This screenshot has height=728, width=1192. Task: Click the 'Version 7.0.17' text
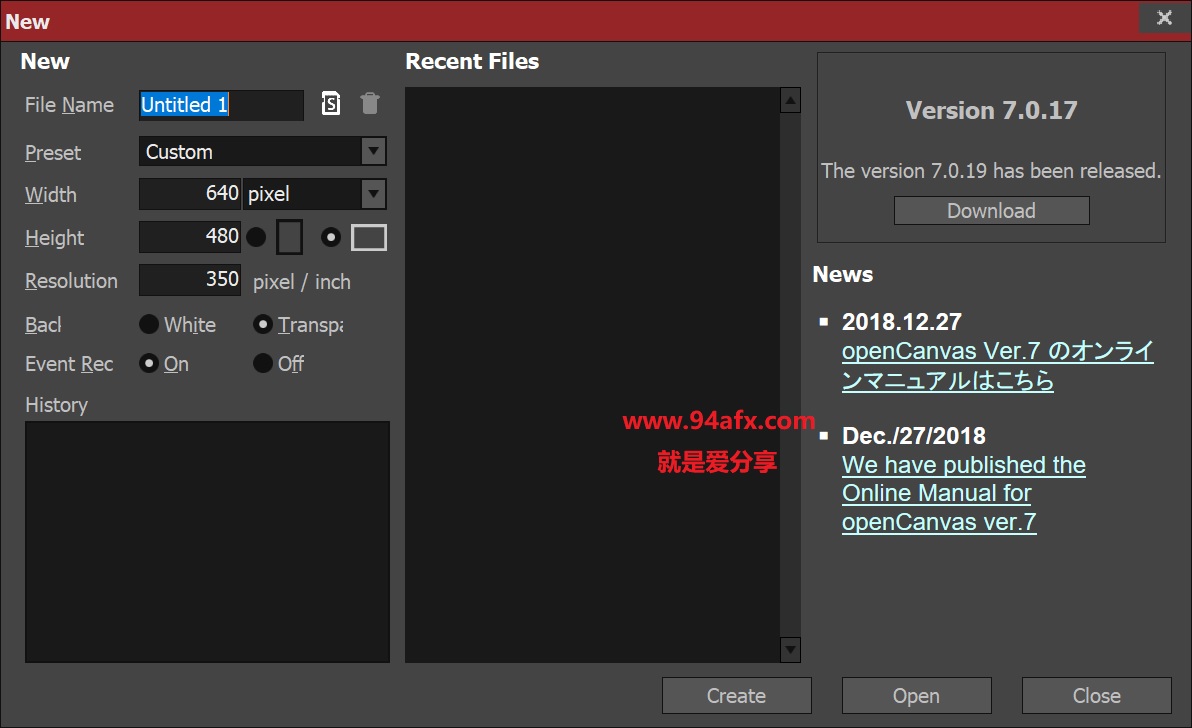point(991,110)
